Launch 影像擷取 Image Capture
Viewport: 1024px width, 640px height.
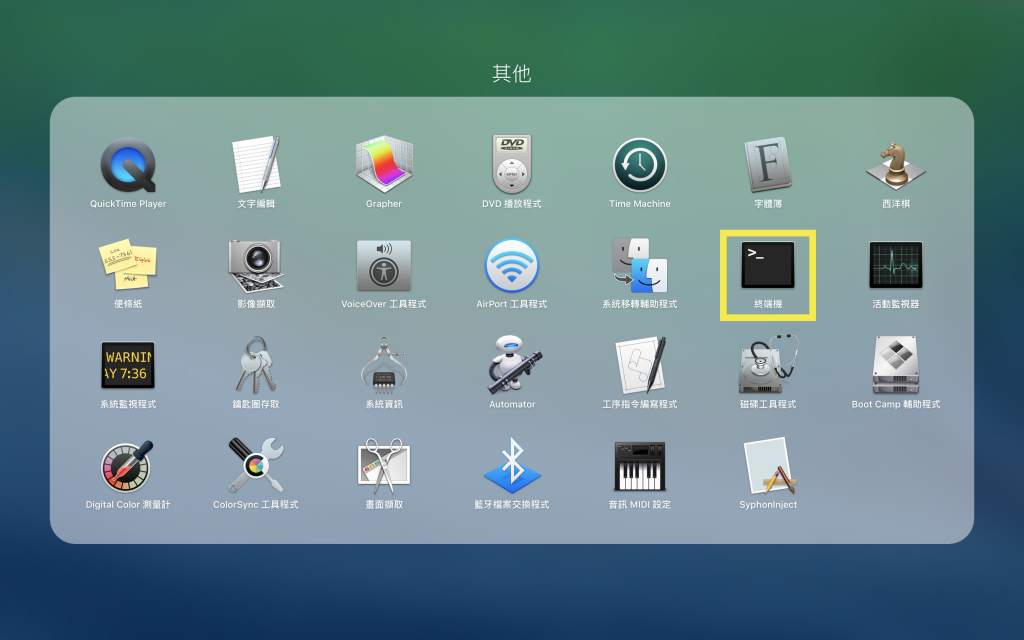256,265
